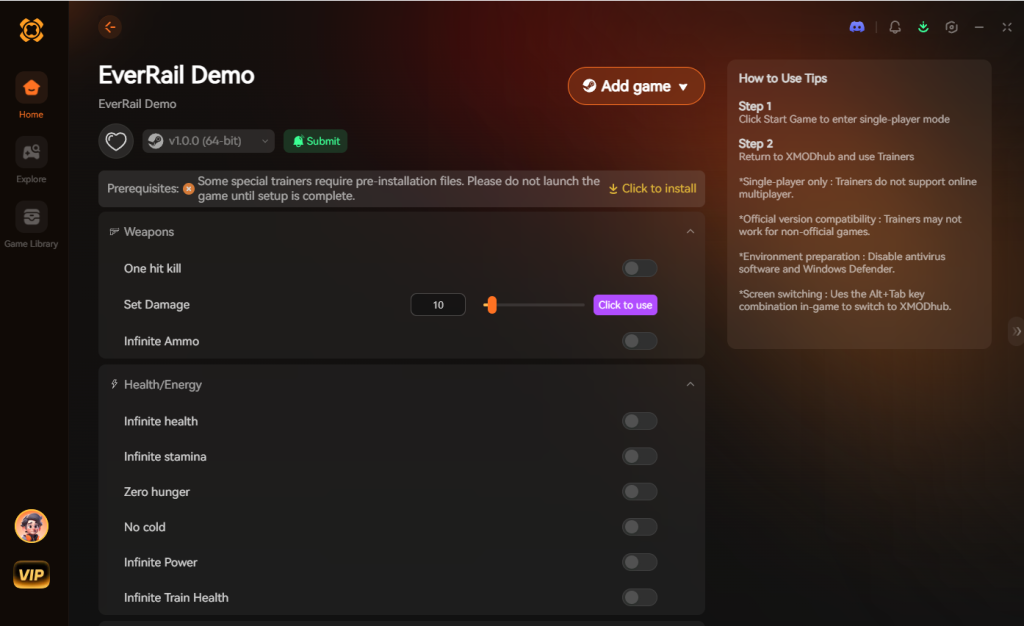Favorite the game with heart icon

tap(116, 141)
